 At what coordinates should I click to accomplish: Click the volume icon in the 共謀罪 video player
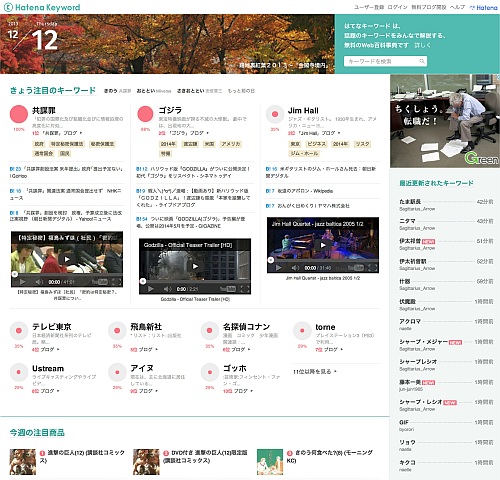pos(39,282)
